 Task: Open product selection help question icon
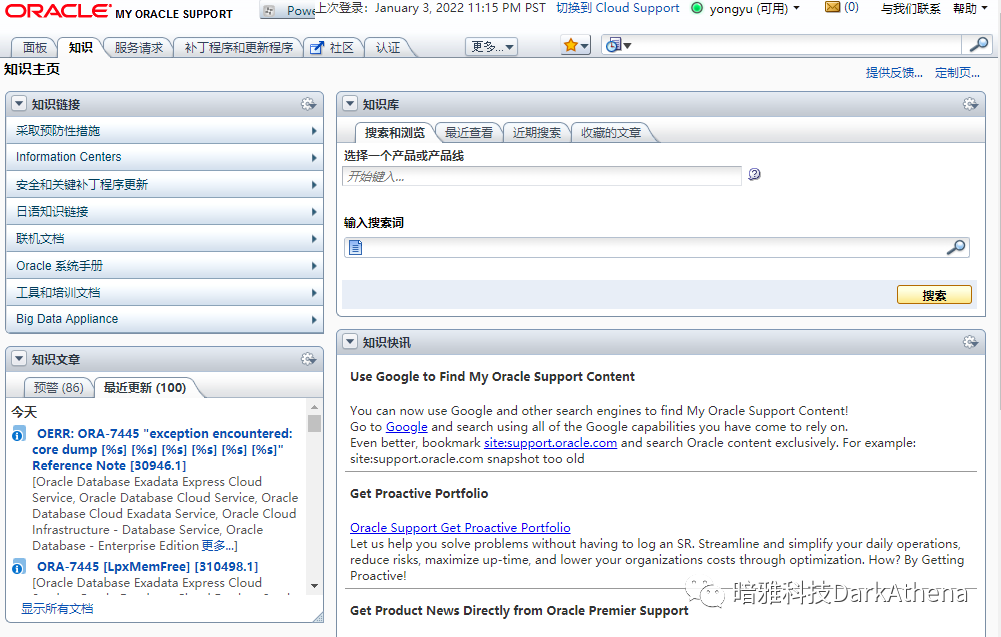(x=754, y=174)
